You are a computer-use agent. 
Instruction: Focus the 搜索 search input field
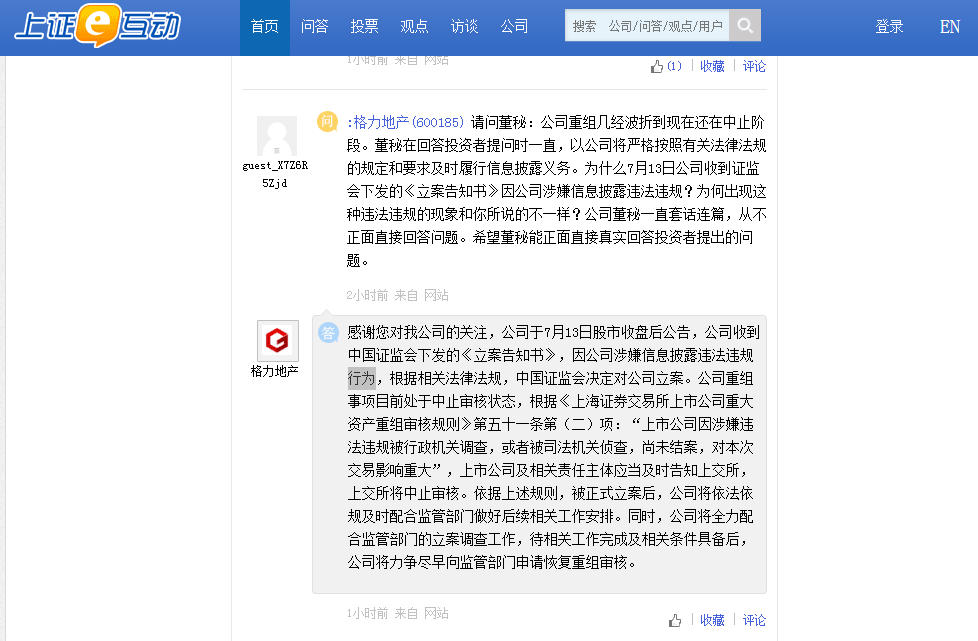pyautogui.click(x=647, y=26)
